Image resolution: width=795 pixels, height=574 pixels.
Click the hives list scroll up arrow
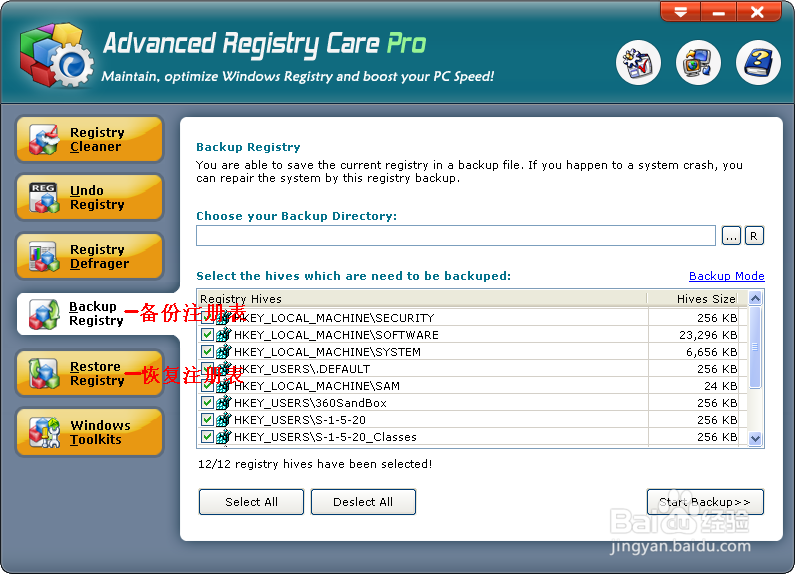[x=755, y=298]
